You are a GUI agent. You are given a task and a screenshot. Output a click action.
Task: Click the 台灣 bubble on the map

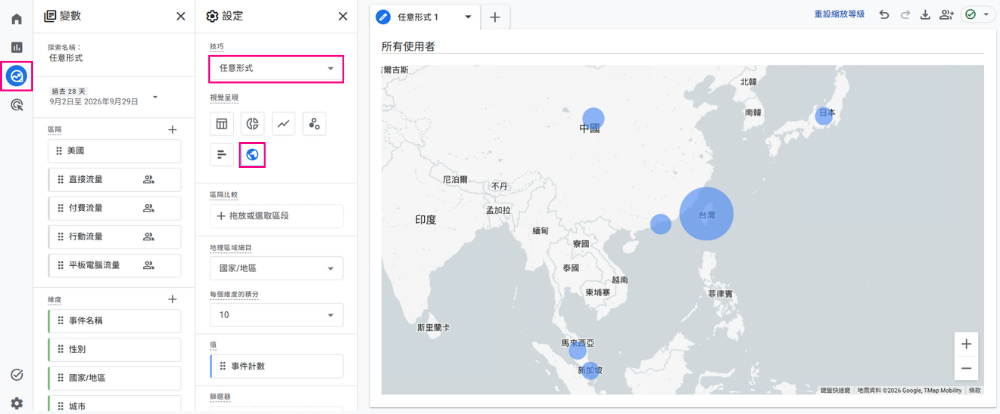point(706,214)
